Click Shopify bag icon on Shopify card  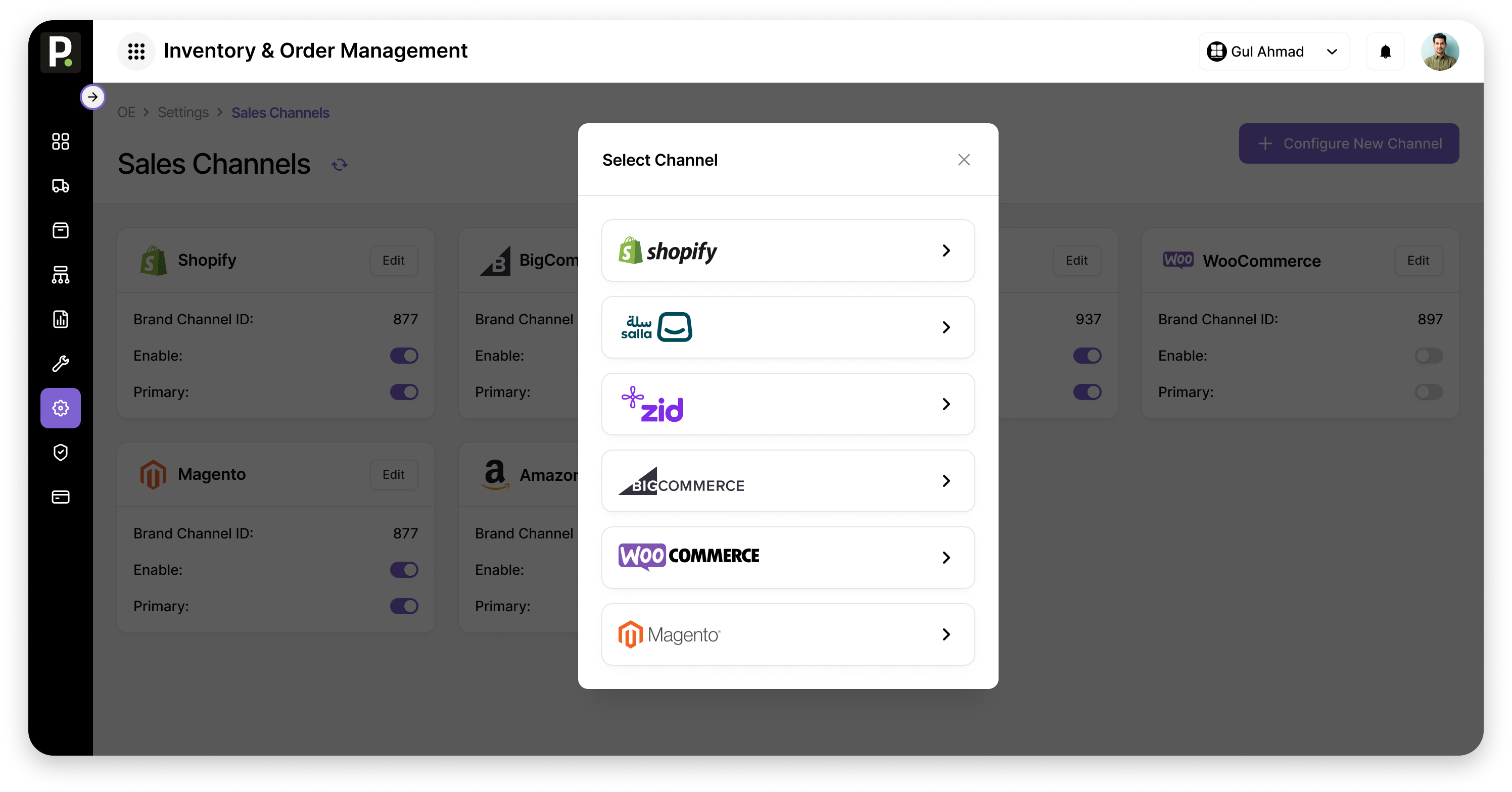153,260
